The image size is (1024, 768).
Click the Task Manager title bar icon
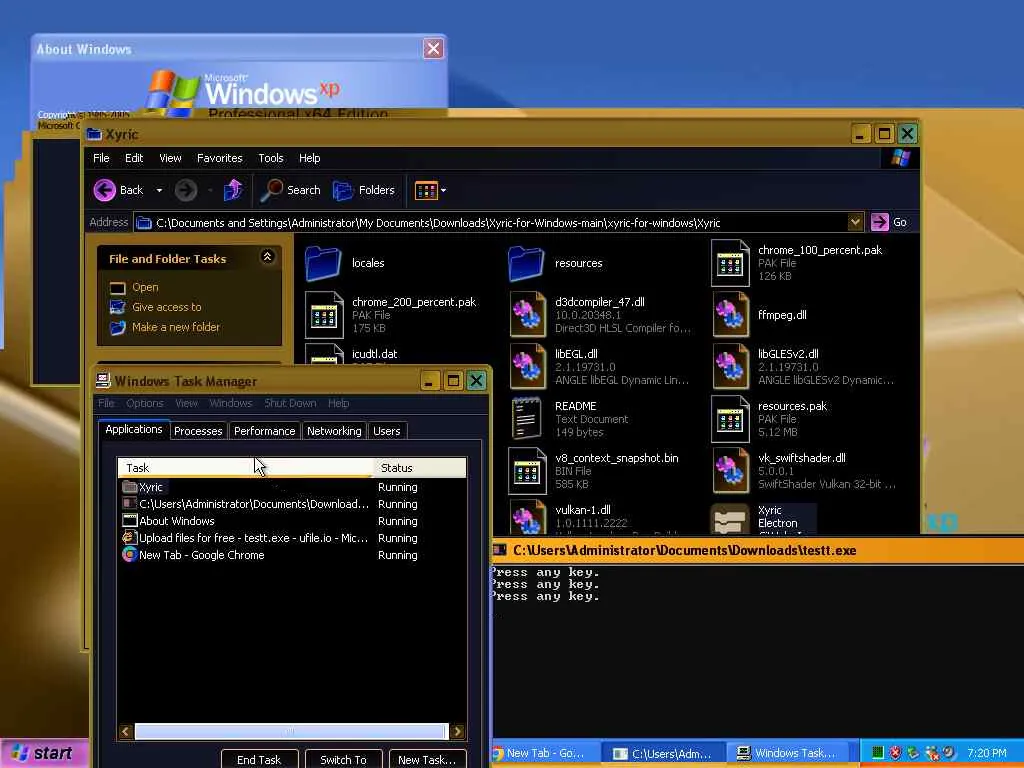tap(103, 380)
